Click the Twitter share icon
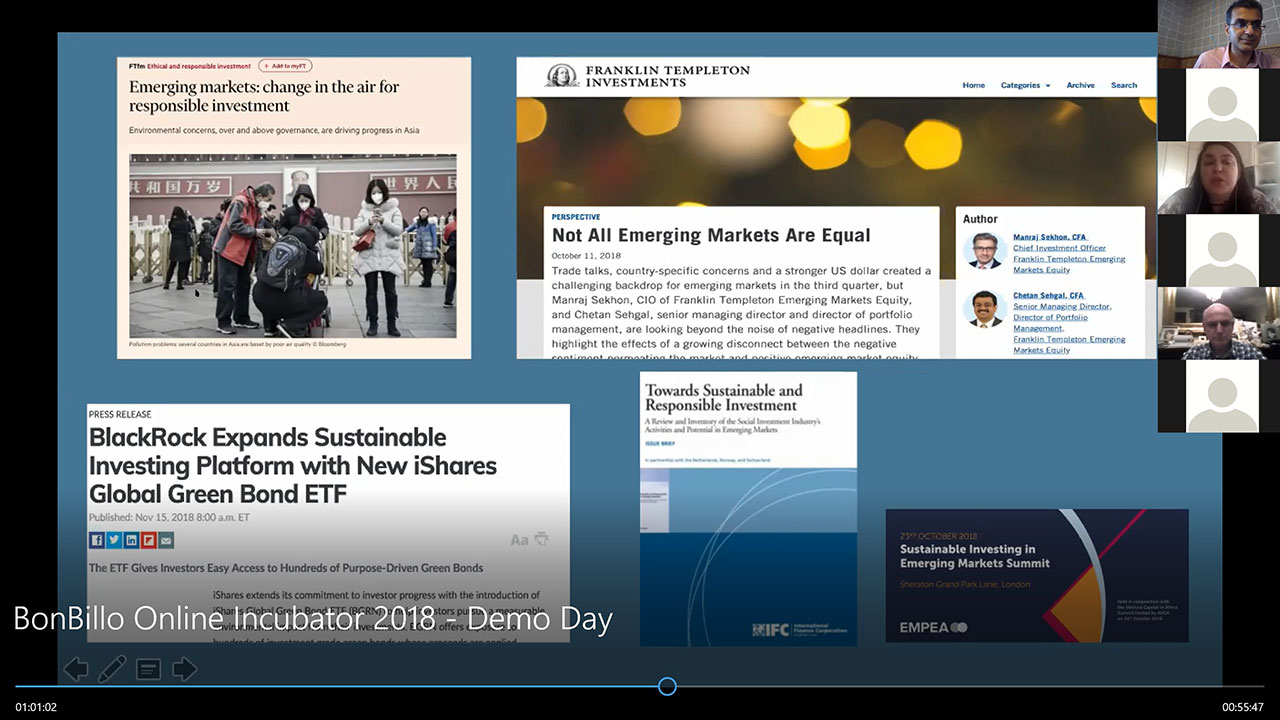The height and width of the screenshot is (720, 1280). pyautogui.click(x=114, y=540)
